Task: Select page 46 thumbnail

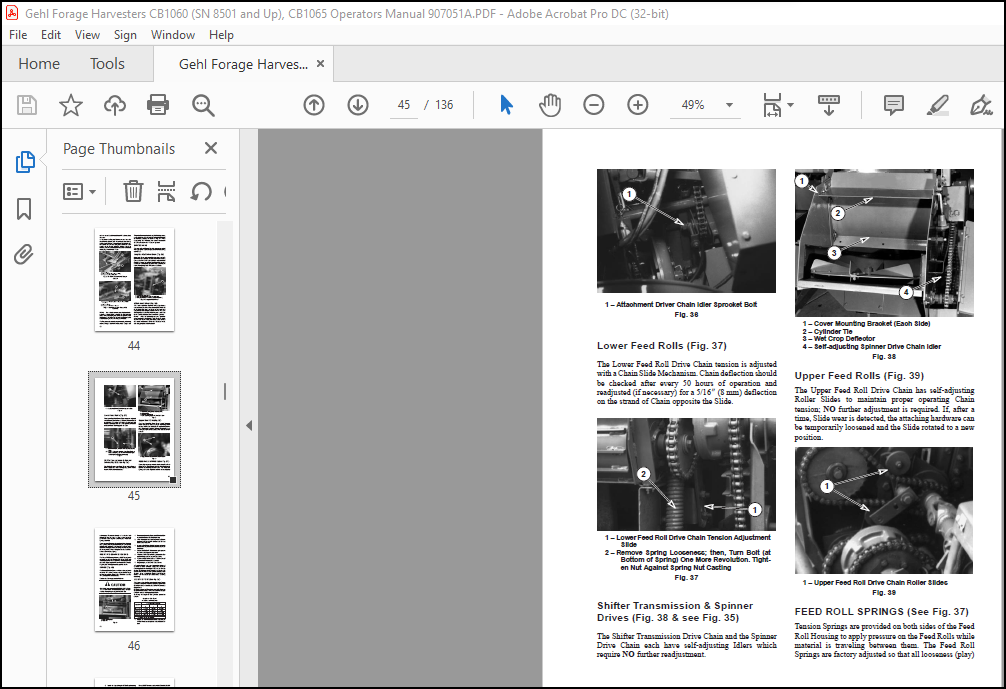Action: (x=134, y=579)
